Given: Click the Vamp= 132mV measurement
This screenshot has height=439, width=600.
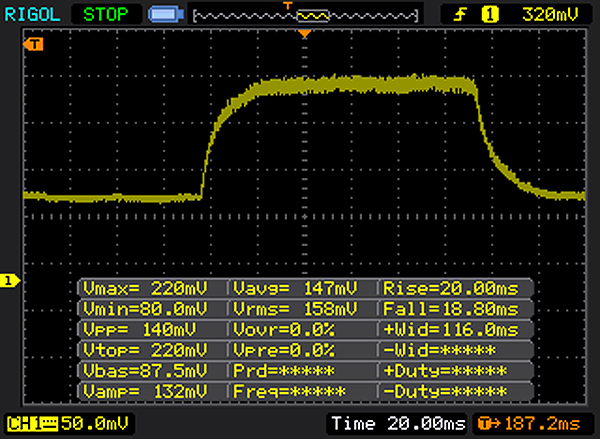Looking at the screenshot, I should click(145, 391).
